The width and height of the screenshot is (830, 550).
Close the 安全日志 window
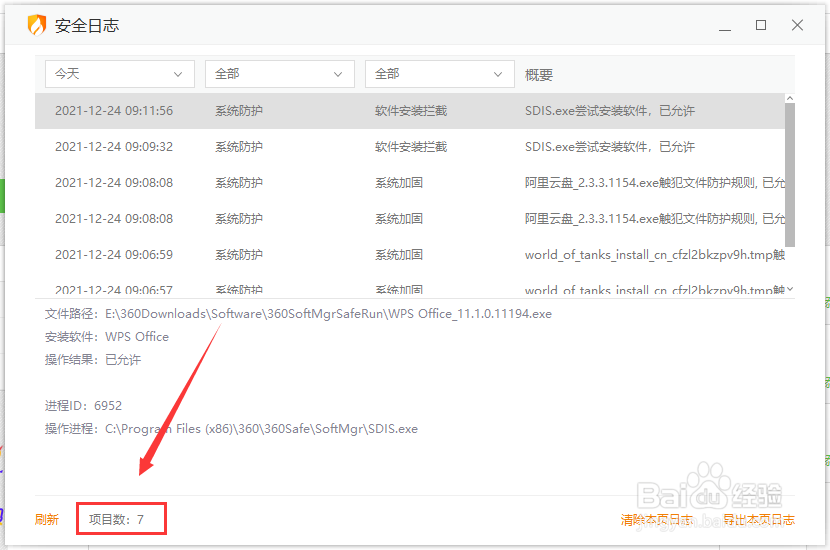tap(797, 25)
